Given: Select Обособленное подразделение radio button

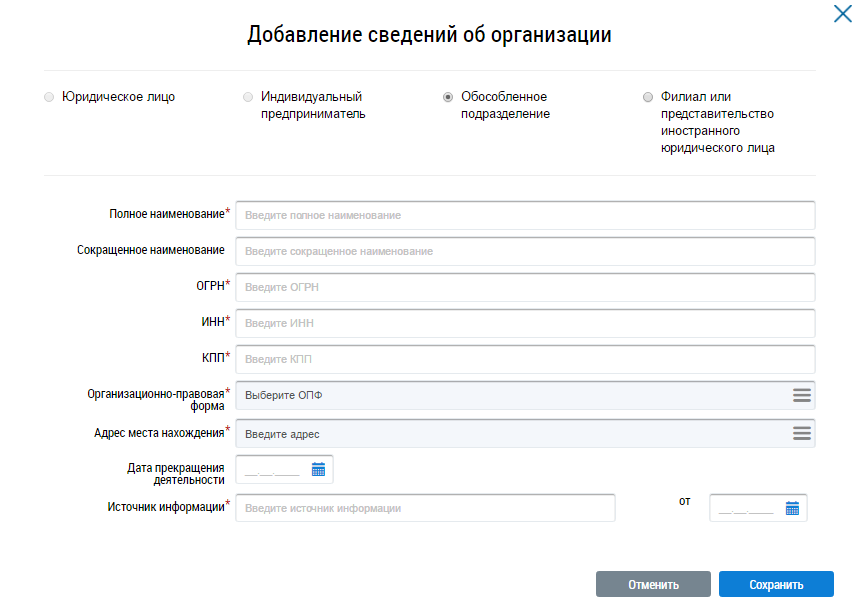Looking at the screenshot, I should (448, 98).
